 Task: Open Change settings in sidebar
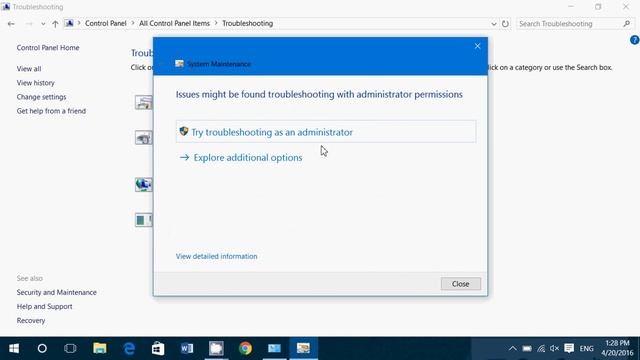[x=41, y=97]
